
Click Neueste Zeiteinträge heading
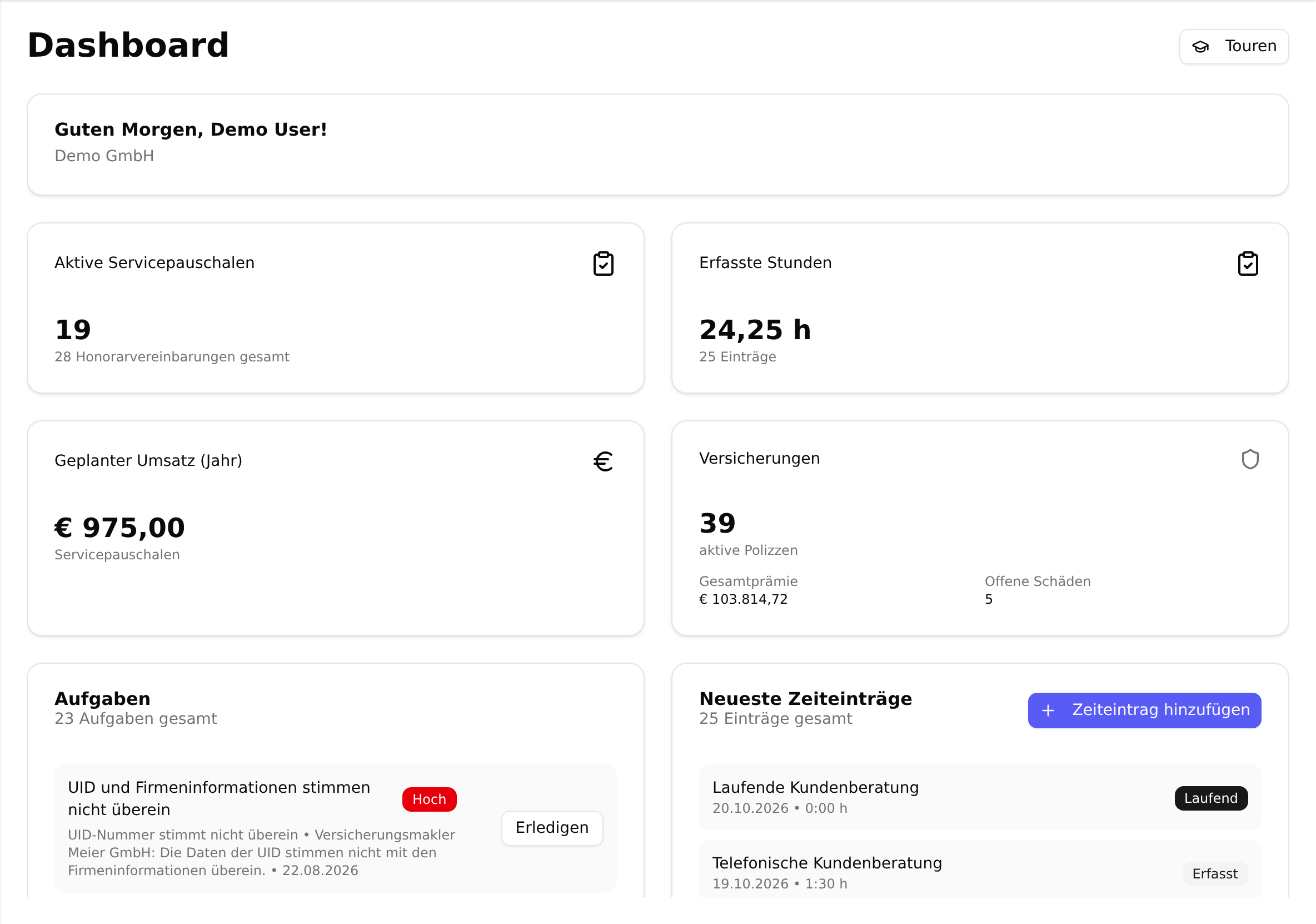[805, 699]
